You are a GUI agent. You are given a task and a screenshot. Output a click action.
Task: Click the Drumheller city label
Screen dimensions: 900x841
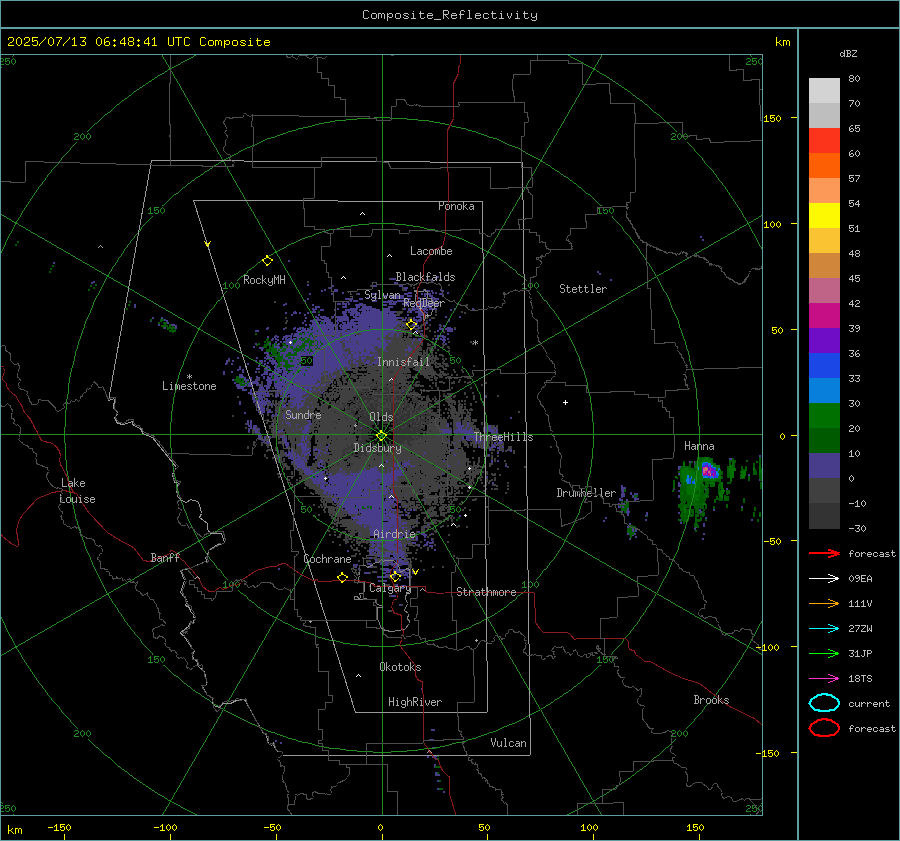(586, 493)
